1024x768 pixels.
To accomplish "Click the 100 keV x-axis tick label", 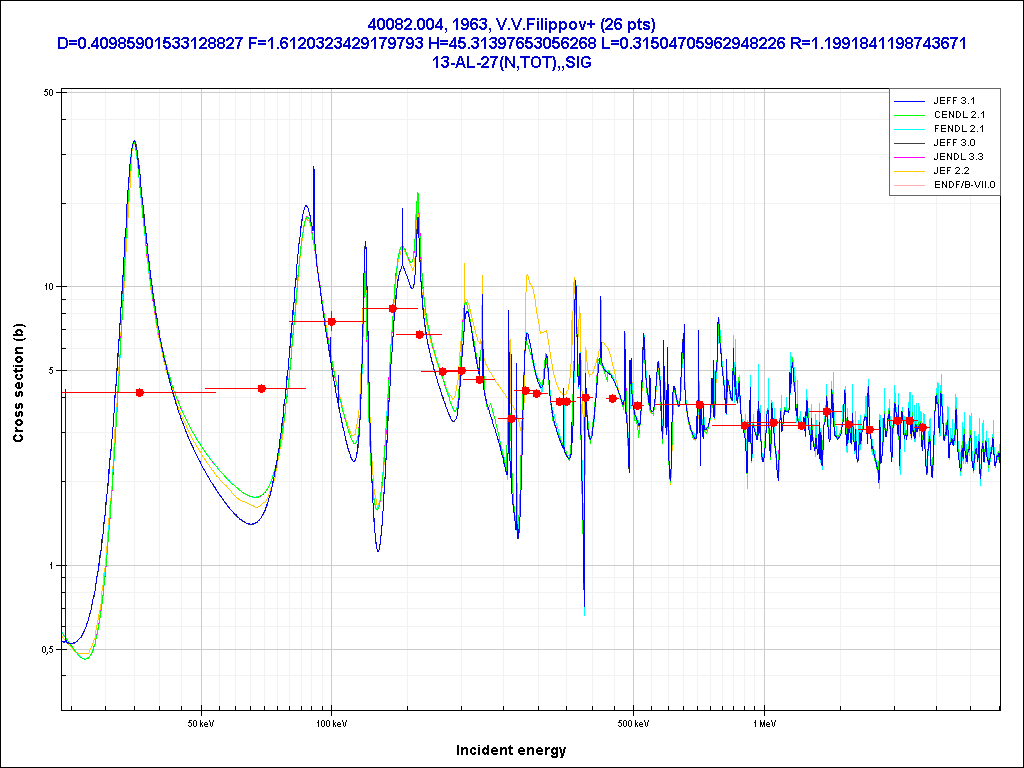I will click(331, 722).
